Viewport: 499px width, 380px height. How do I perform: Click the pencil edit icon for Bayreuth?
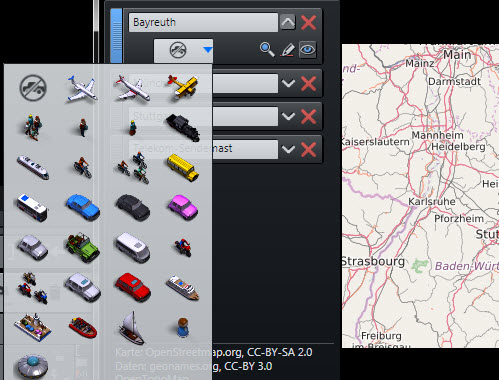coord(288,50)
